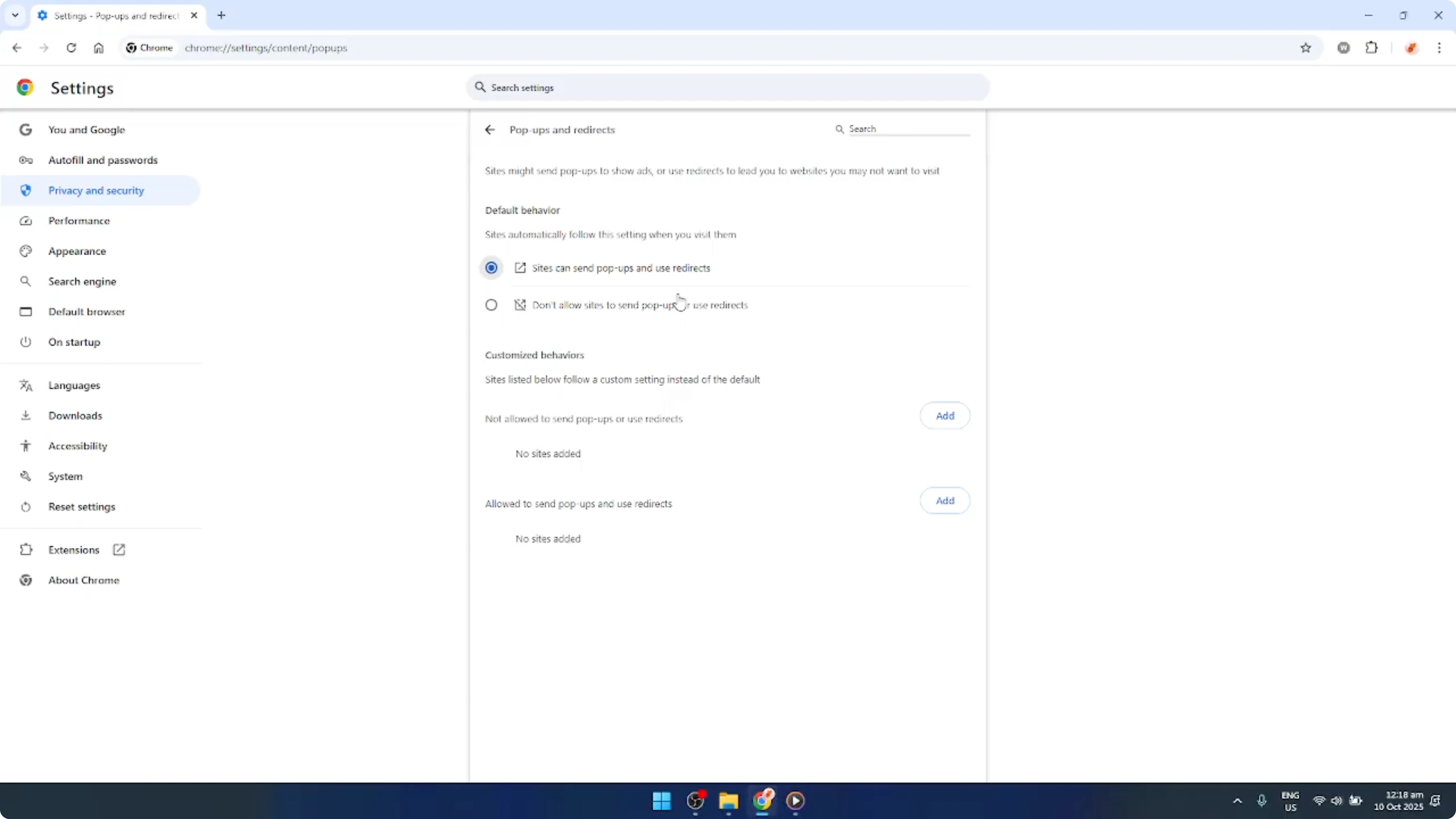Open the notifications bell icon in the tray
The height and width of the screenshot is (819, 1456).
pyautogui.click(x=1436, y=801)
